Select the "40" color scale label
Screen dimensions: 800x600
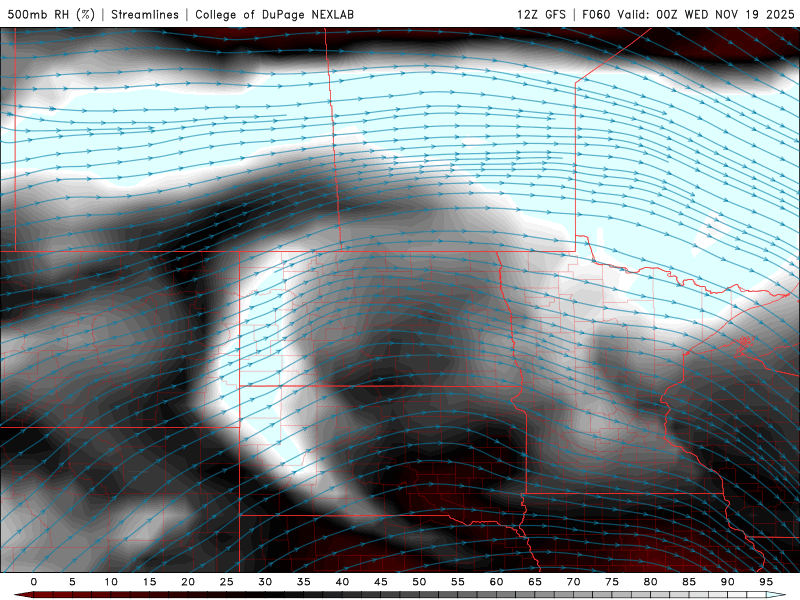click(x=342, y=582)
